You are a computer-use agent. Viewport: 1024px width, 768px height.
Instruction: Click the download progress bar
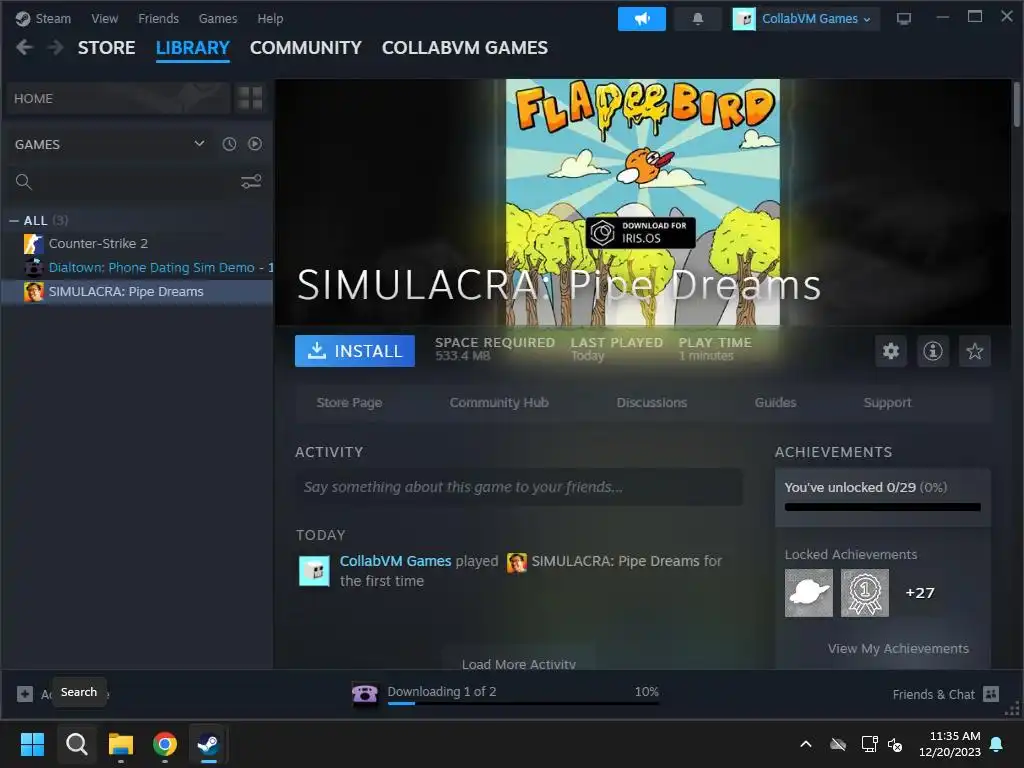pyautogui.click(x=523, y=703)
